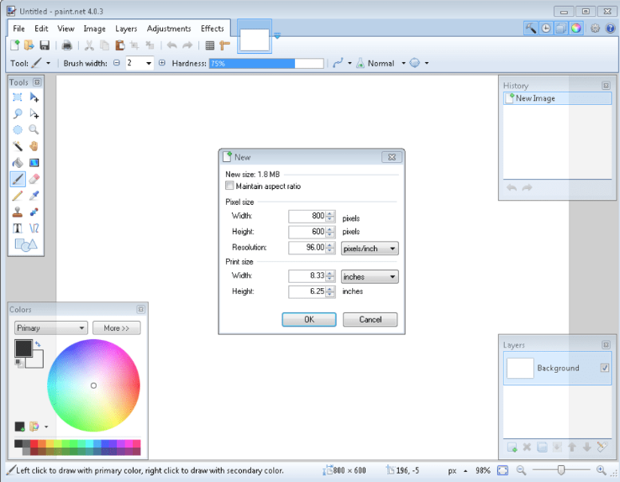Click the Print toolbar icon
Image resolution: width=620 pixels, height=482 pixels.
[67, 45]
